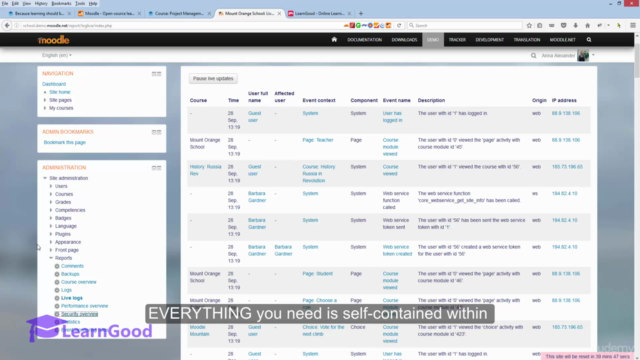Click the URL address bar
Screen dimensions: 640x360
[x=180, y=25]
